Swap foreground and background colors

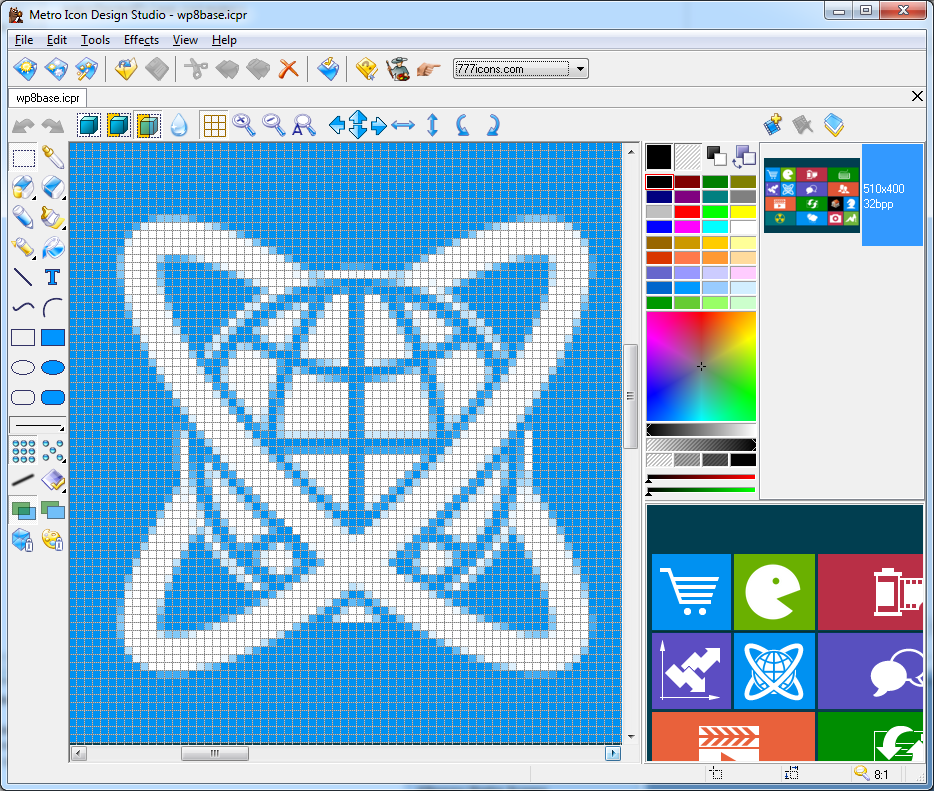745,157
